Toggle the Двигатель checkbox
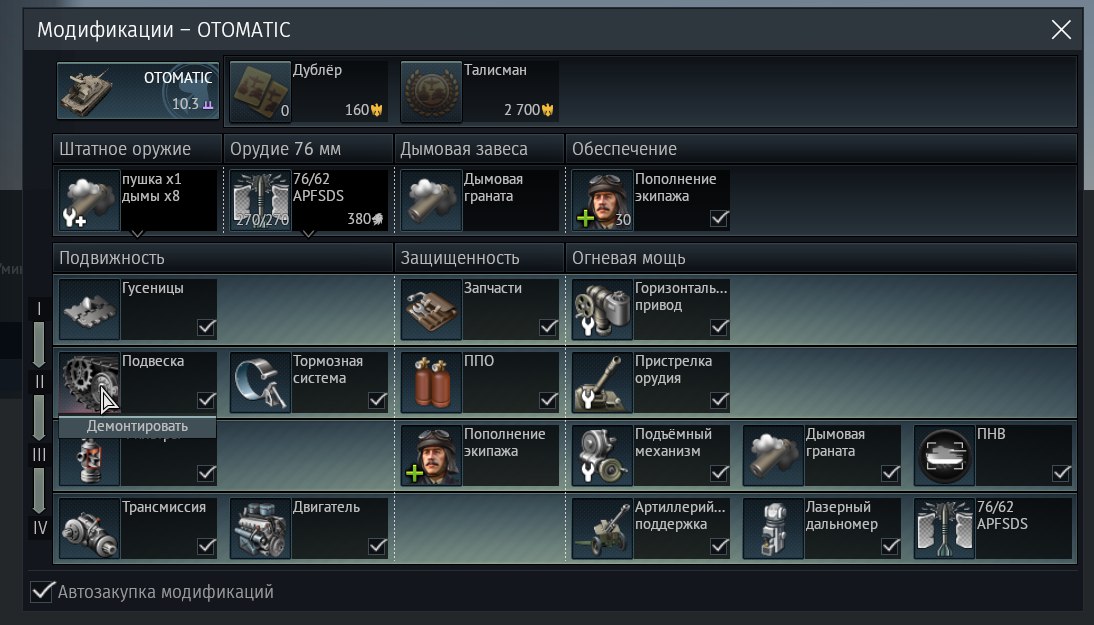This screenshot has height=625, width=1094. pyautogui.click(x=377, y=546)
